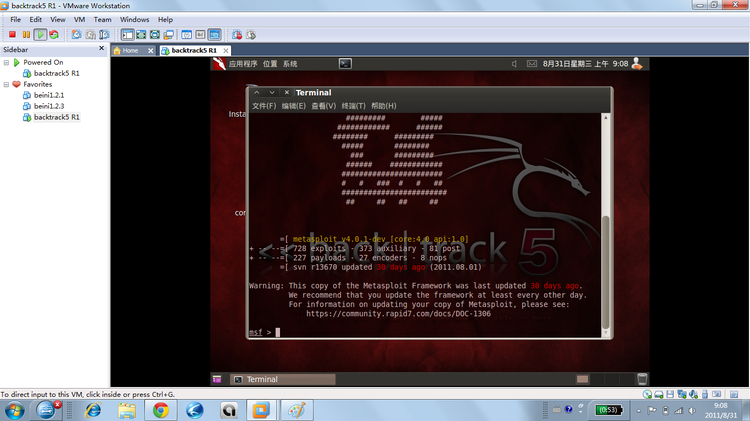Click the floppy device status icon

coord(670,394)
